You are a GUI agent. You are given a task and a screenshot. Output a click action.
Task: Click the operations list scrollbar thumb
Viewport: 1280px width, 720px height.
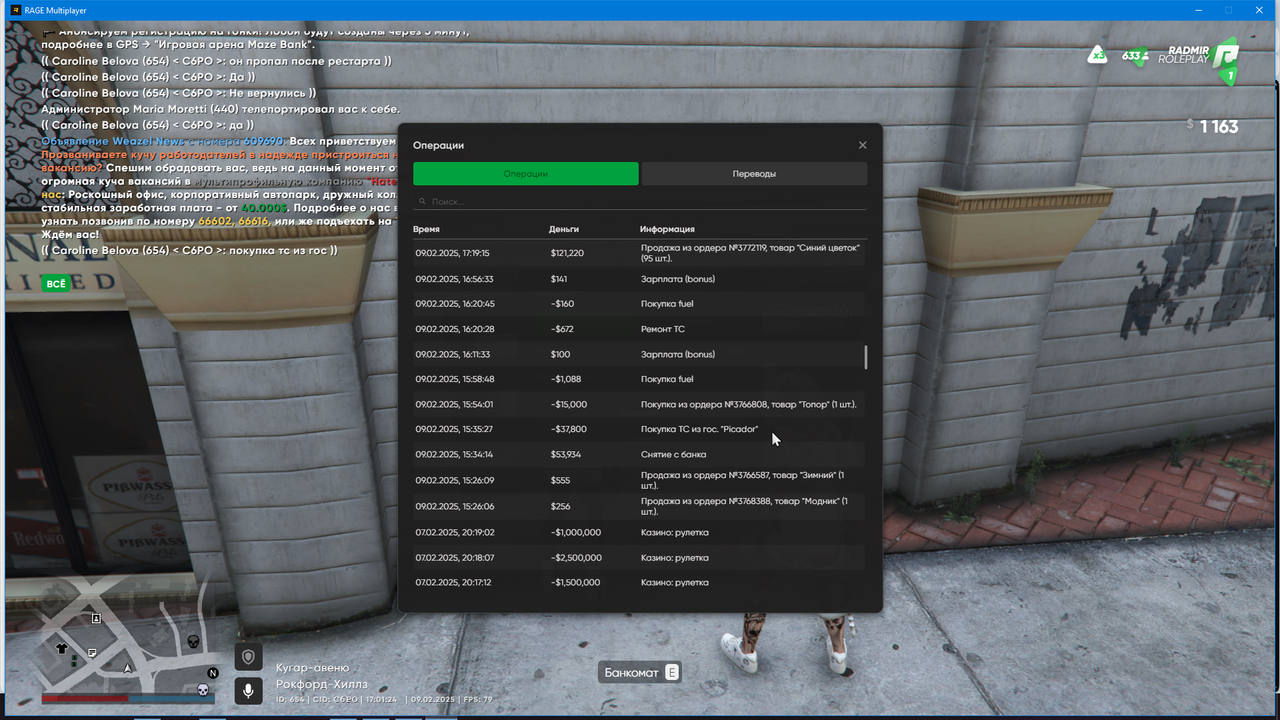(x=865, y=357)
